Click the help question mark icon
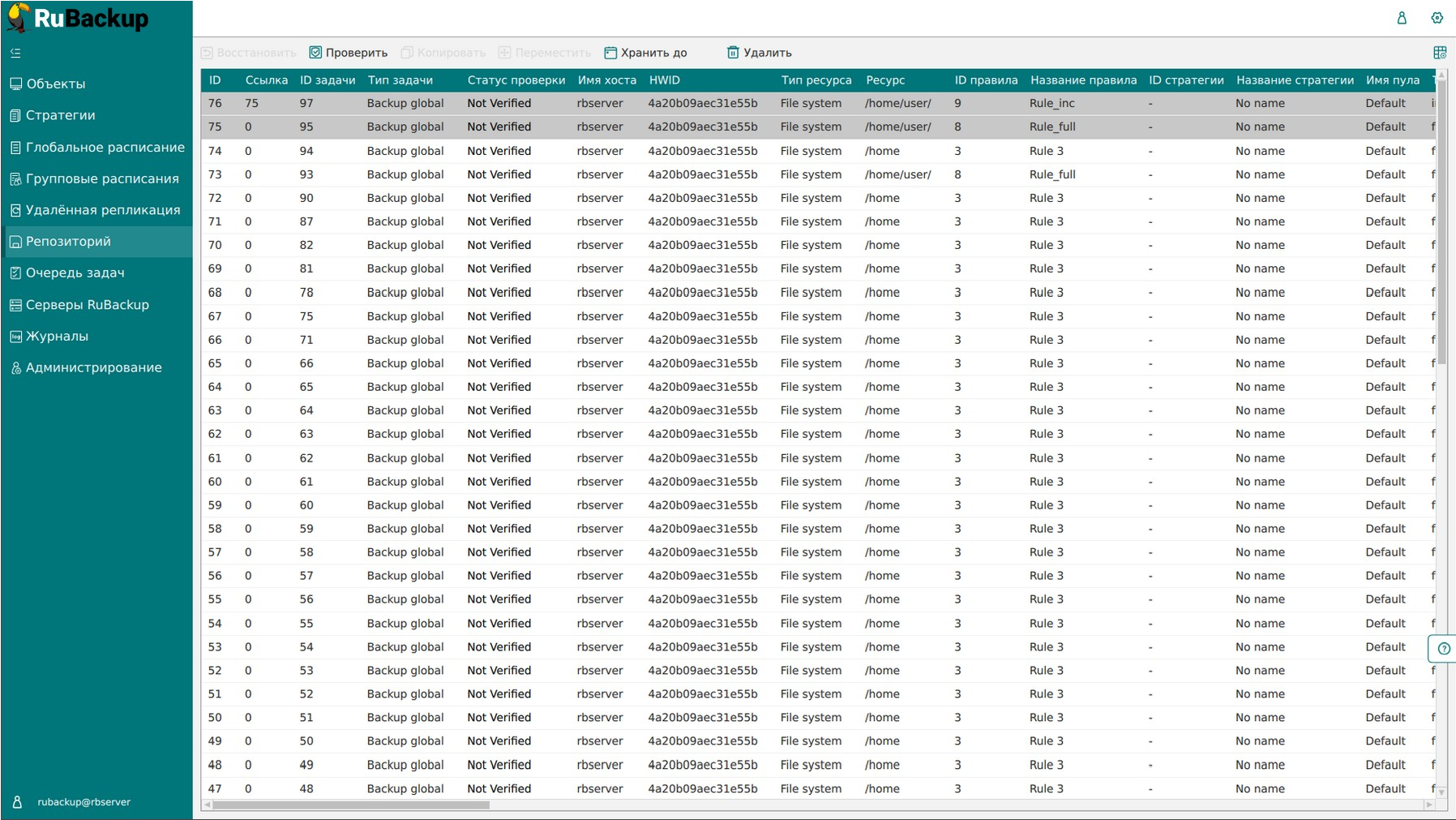Screen dimensions: 1456x820 [x=1443, y=648]
